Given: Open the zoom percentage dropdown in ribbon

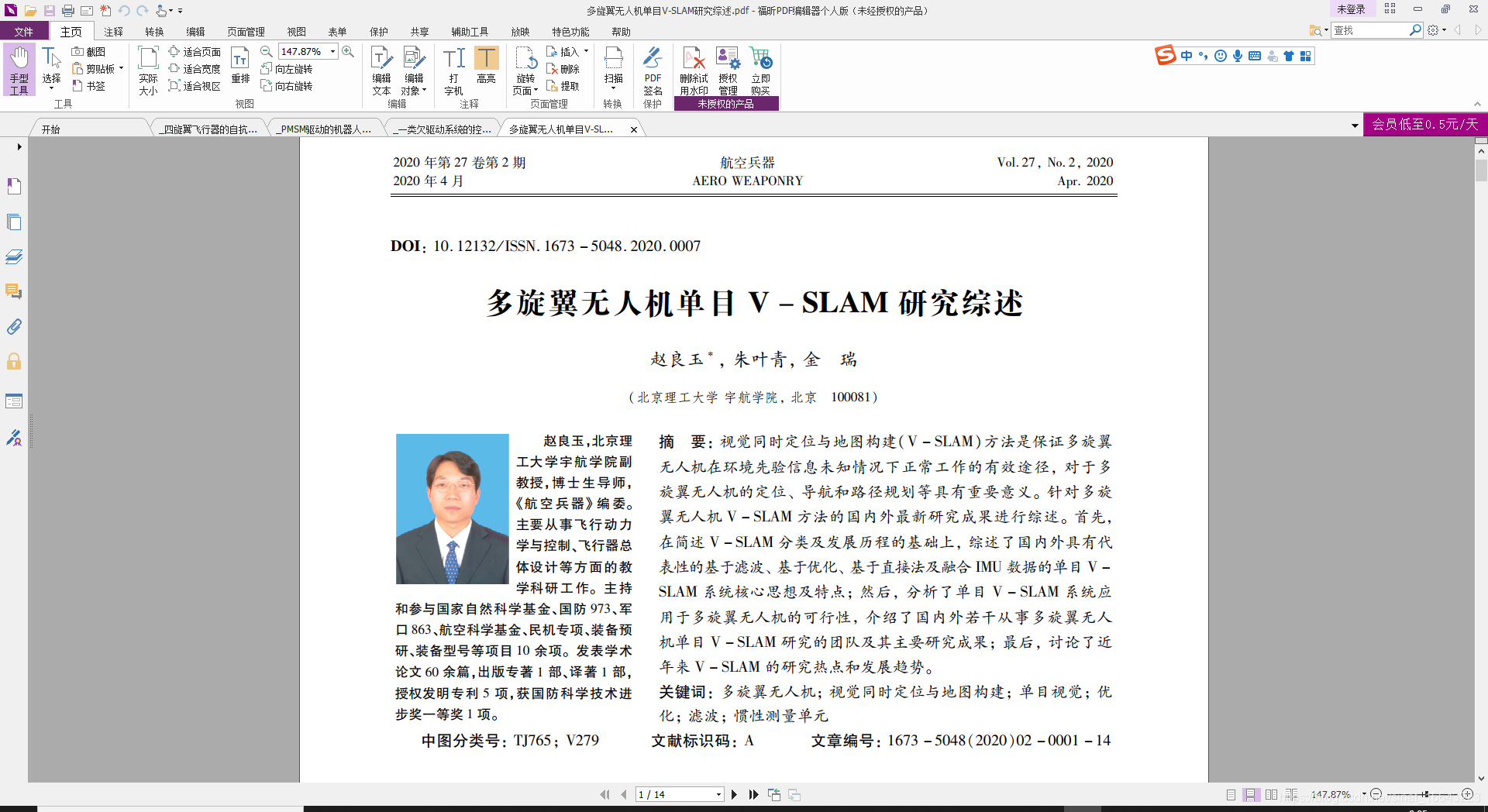Looking at the screenshot, I should (x=333, y=51).
